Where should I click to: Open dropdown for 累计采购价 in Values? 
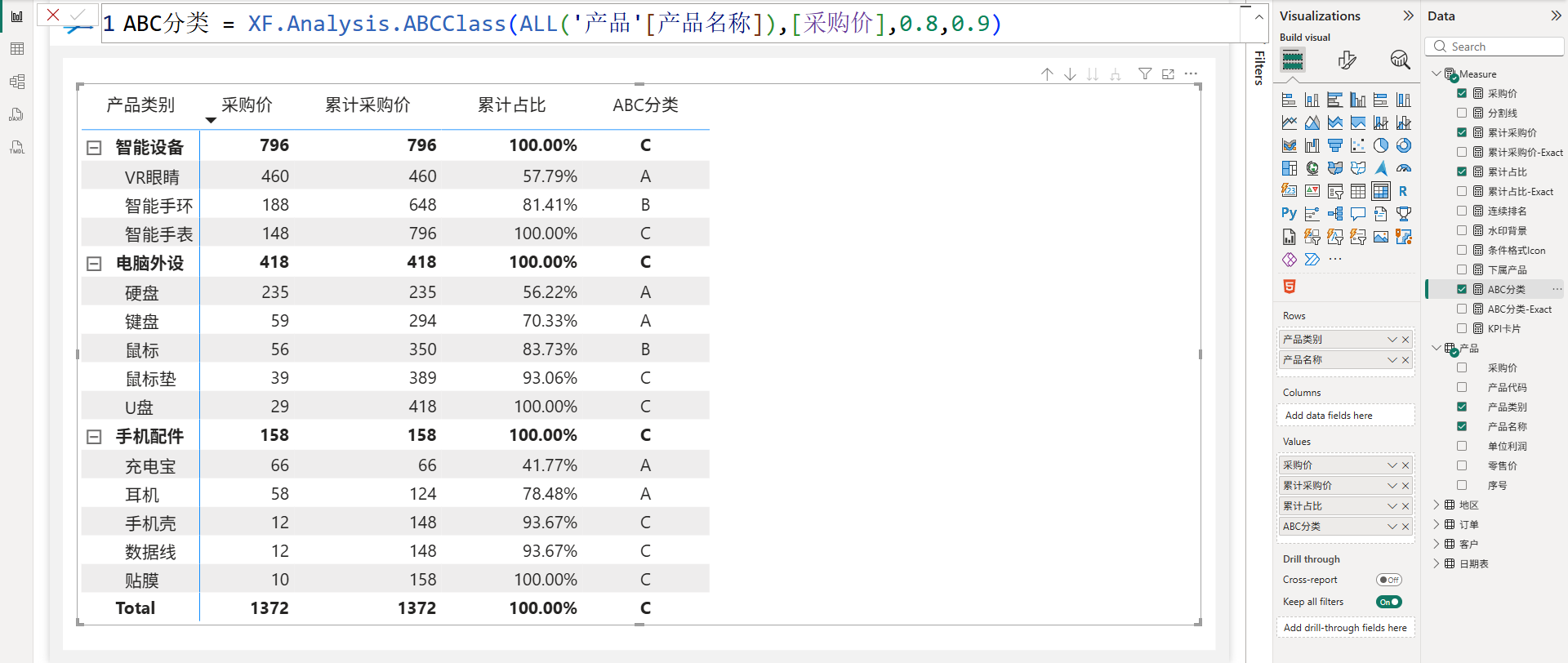tap(1392, 486)
